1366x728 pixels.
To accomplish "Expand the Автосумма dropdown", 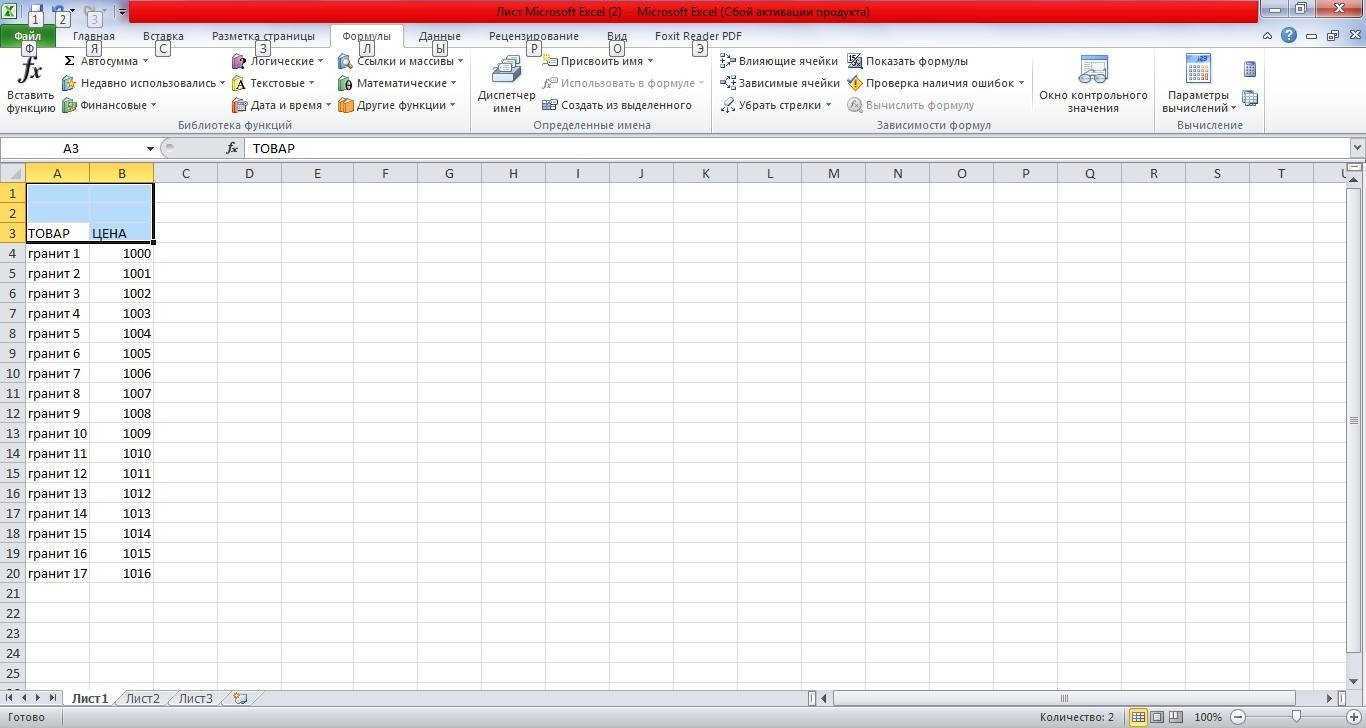I will pos(145,61).
